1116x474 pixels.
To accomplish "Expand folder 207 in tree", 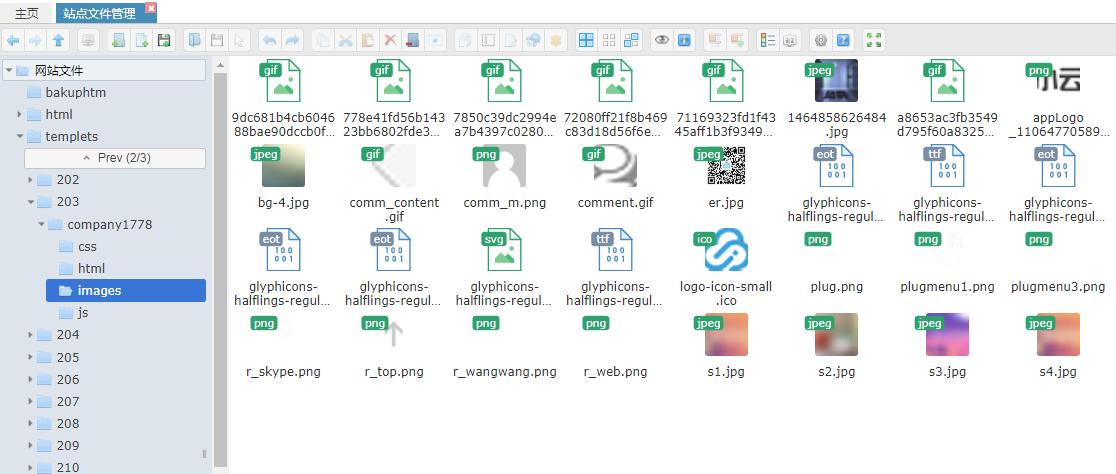I will coord(30,402).
